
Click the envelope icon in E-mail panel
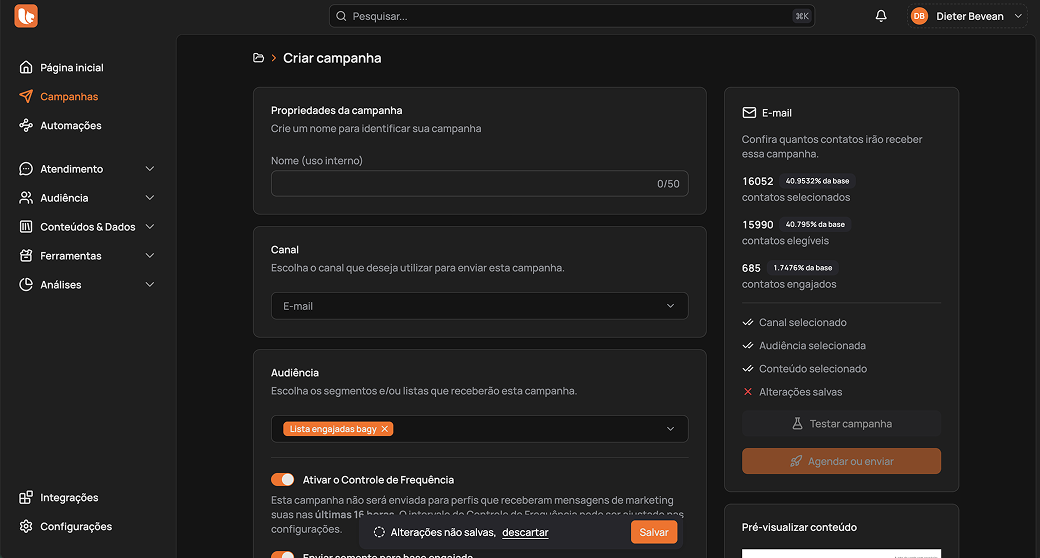click(x=749, y=113)
